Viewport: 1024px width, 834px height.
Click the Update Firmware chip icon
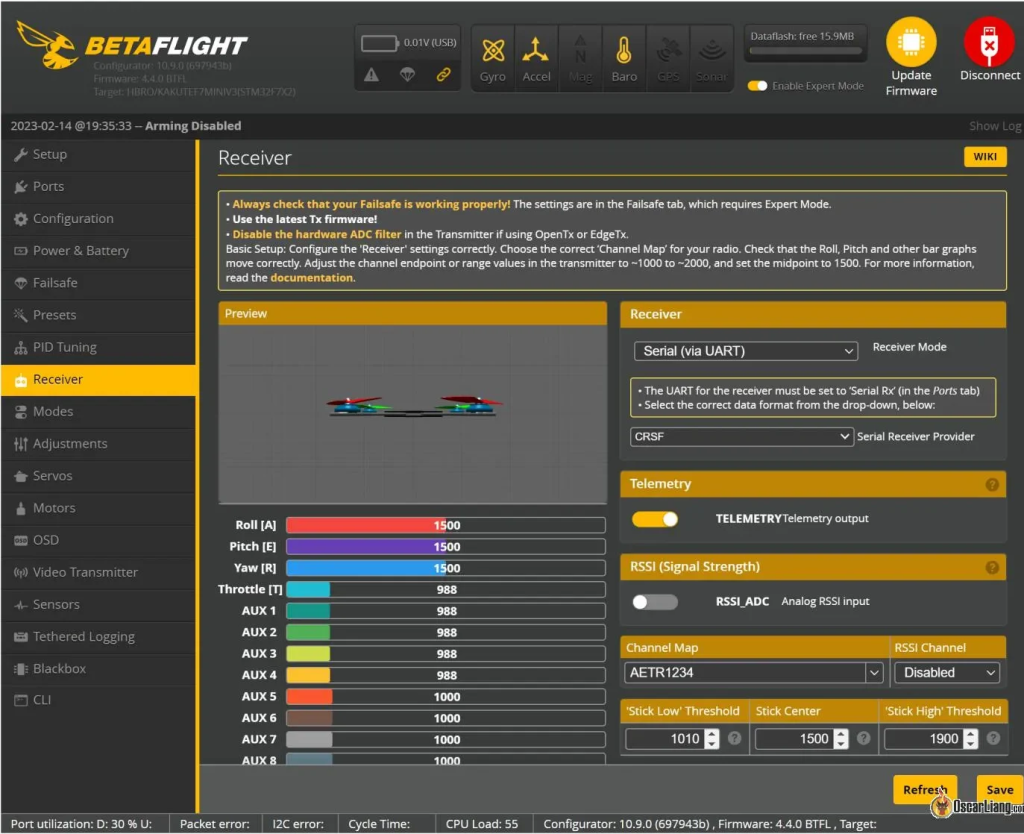(911, 42)
